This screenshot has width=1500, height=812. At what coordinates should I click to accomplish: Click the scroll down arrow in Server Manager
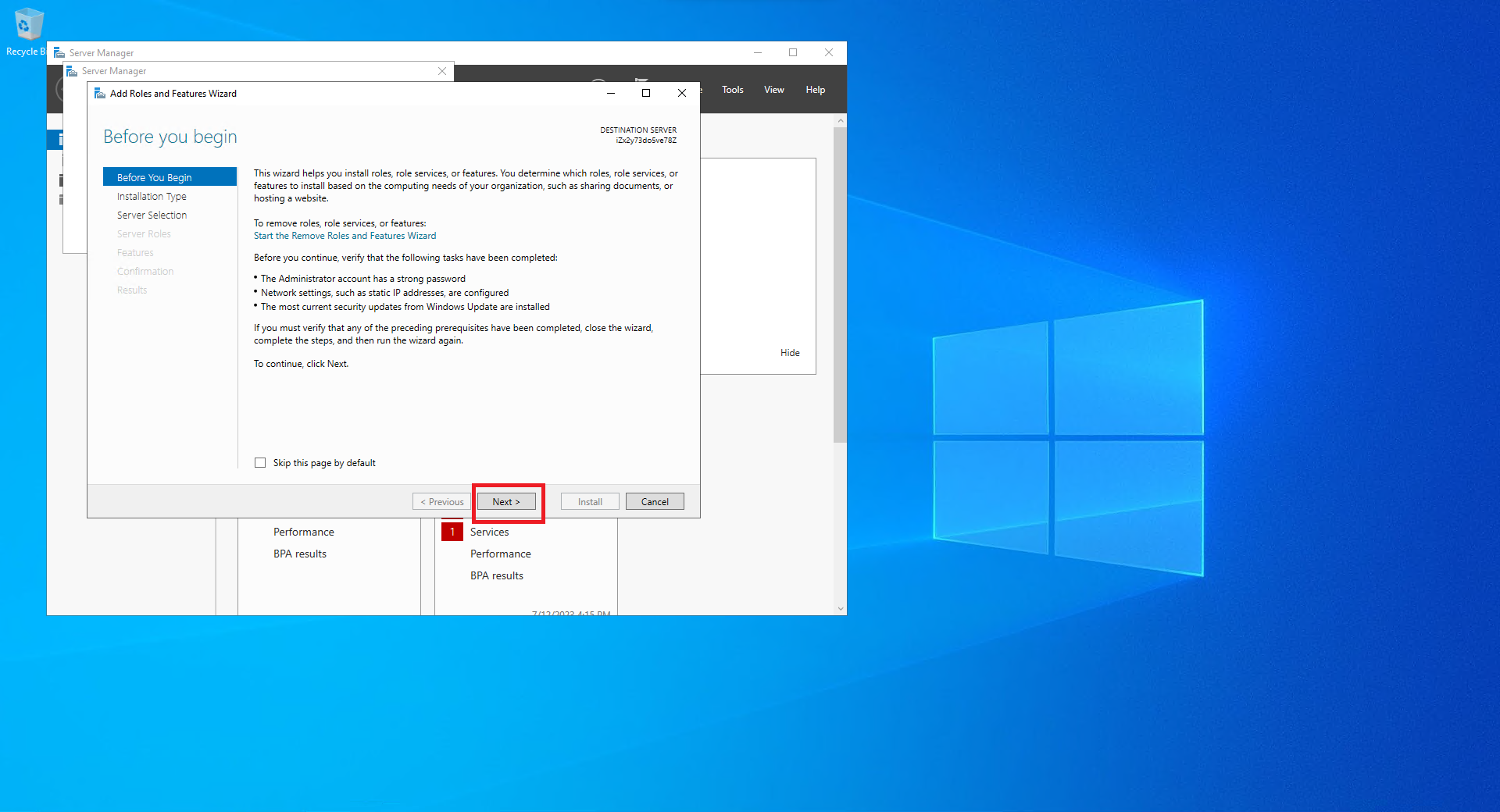tap(841, 609)
